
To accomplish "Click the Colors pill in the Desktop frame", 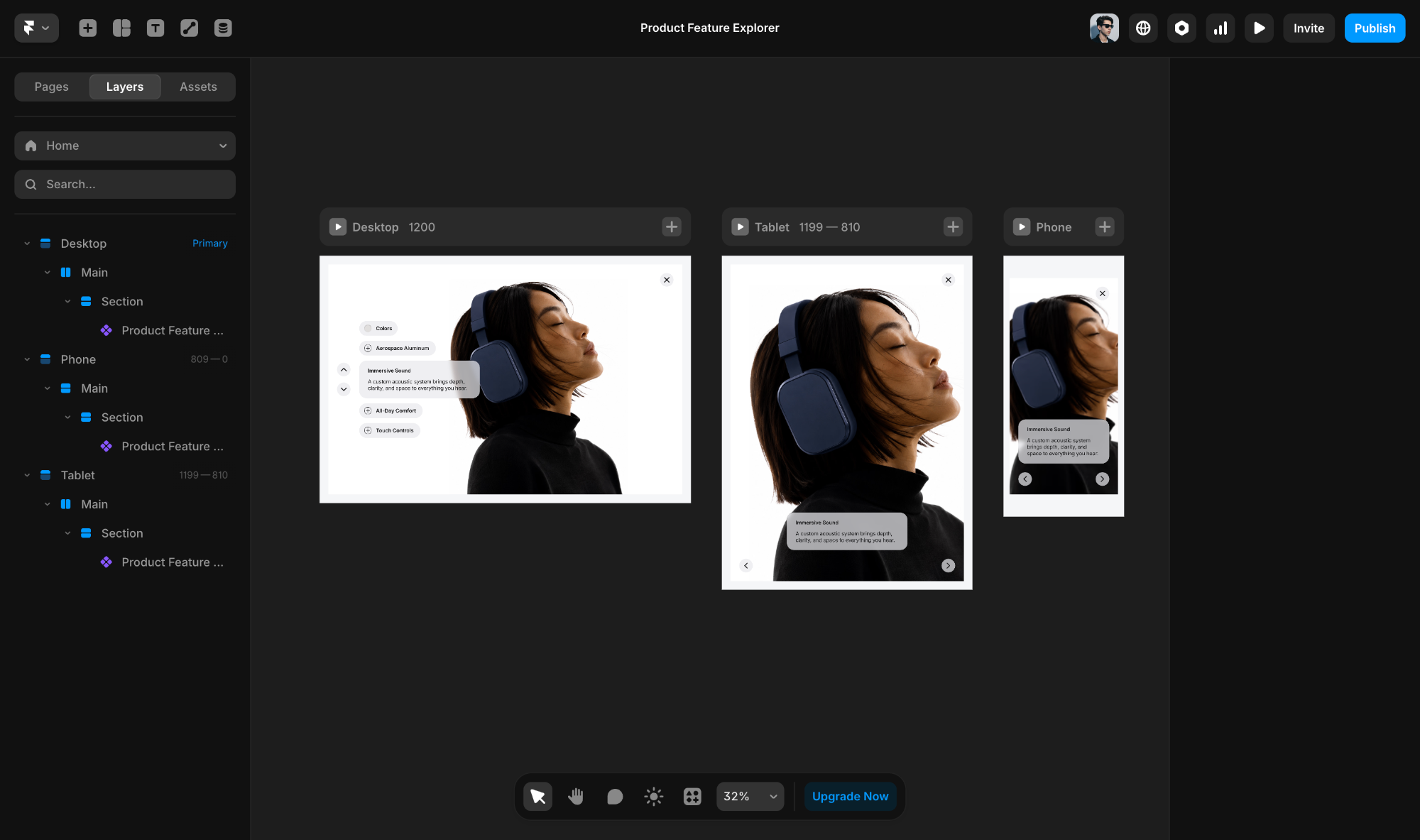I will coord(378,328).
